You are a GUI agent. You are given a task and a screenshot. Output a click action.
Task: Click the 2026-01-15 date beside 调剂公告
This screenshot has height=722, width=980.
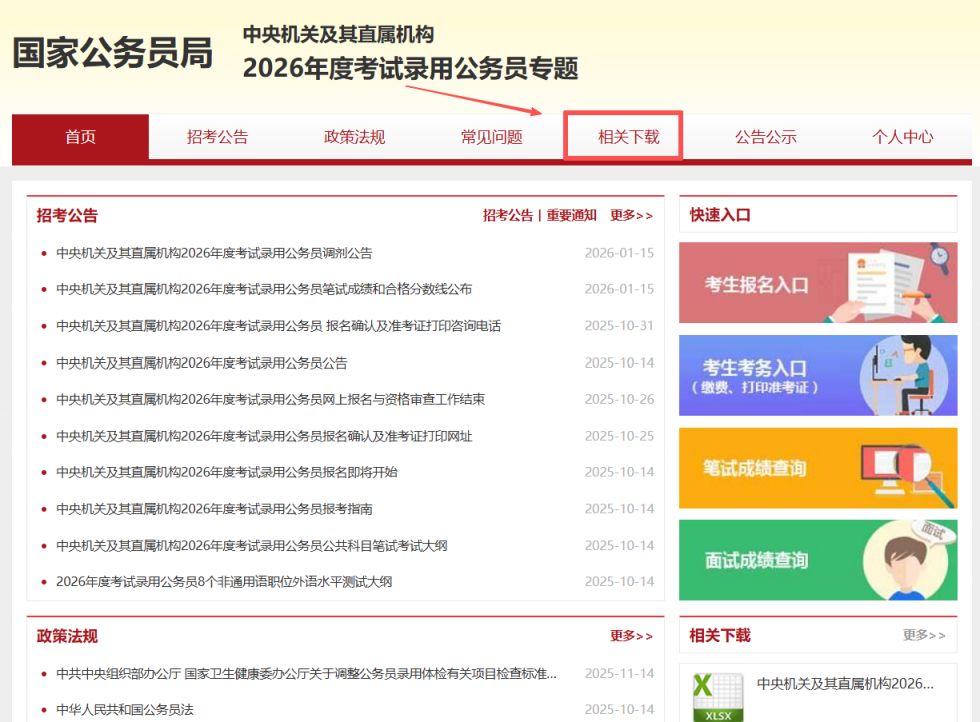(x=619, y=253)
